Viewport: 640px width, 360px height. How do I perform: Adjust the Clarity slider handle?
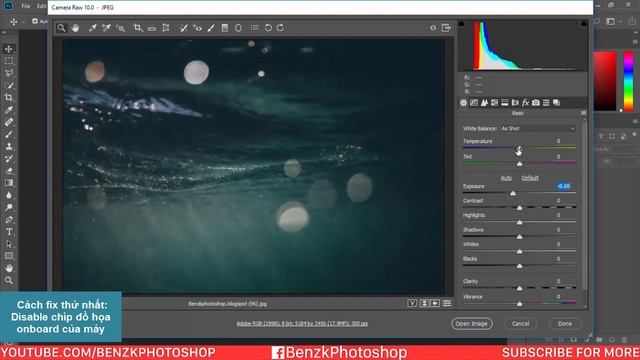[520, 289]
